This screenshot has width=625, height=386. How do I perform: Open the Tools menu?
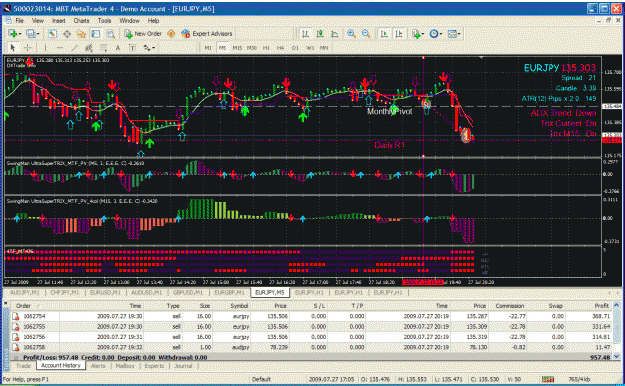[x=104, y=20]
